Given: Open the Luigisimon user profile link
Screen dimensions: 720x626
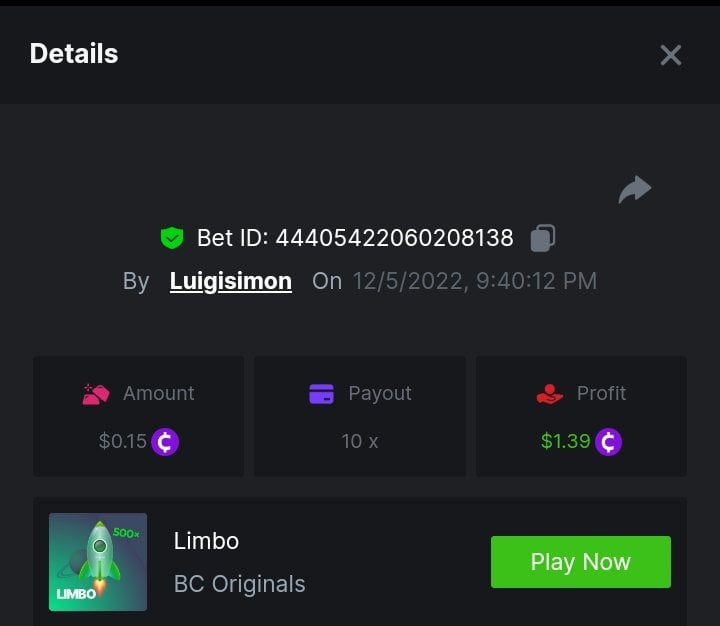Looking at the screenshot, I should [231, 281].
